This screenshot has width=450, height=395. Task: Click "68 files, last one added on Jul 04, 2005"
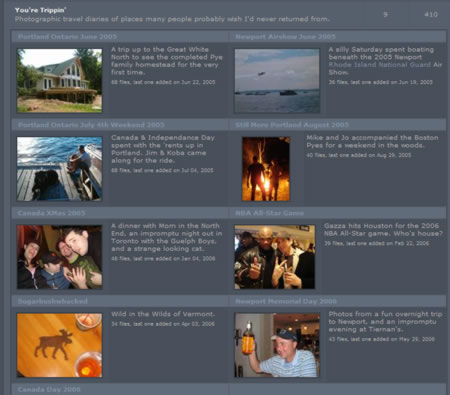click(162, 170)
